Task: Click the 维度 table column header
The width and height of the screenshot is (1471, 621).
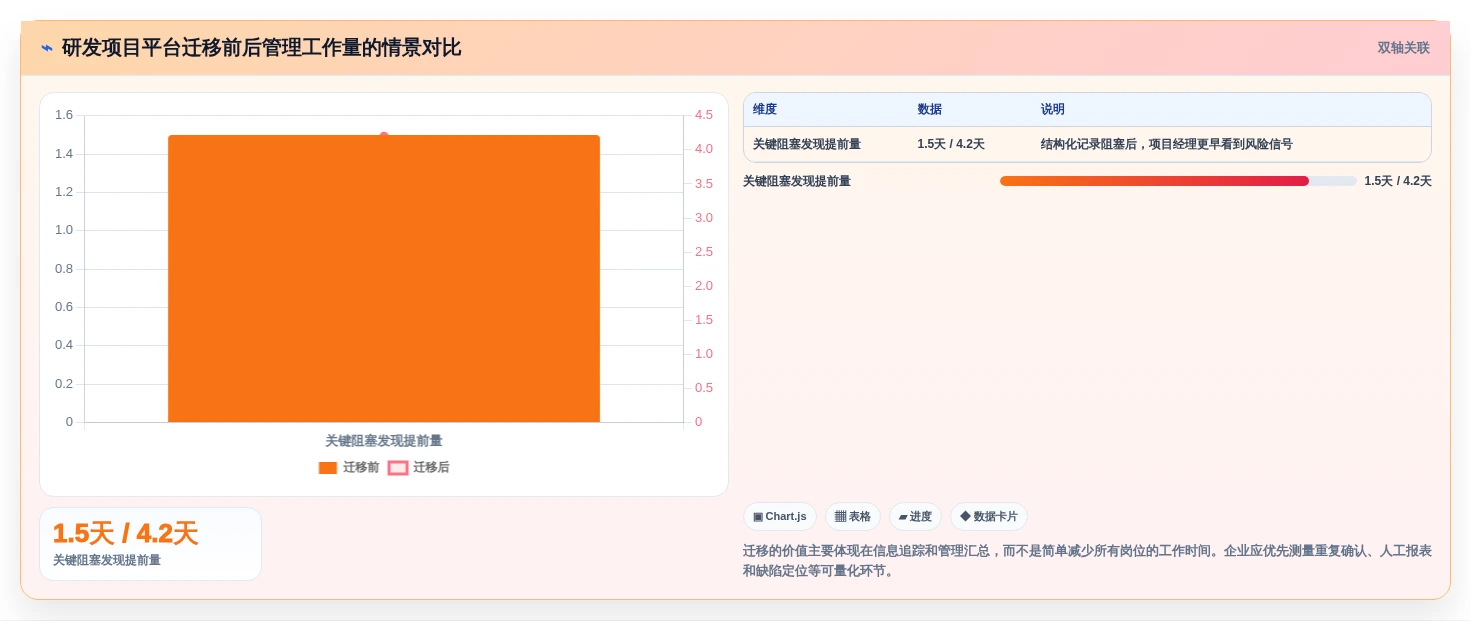Action: (765, 110)
